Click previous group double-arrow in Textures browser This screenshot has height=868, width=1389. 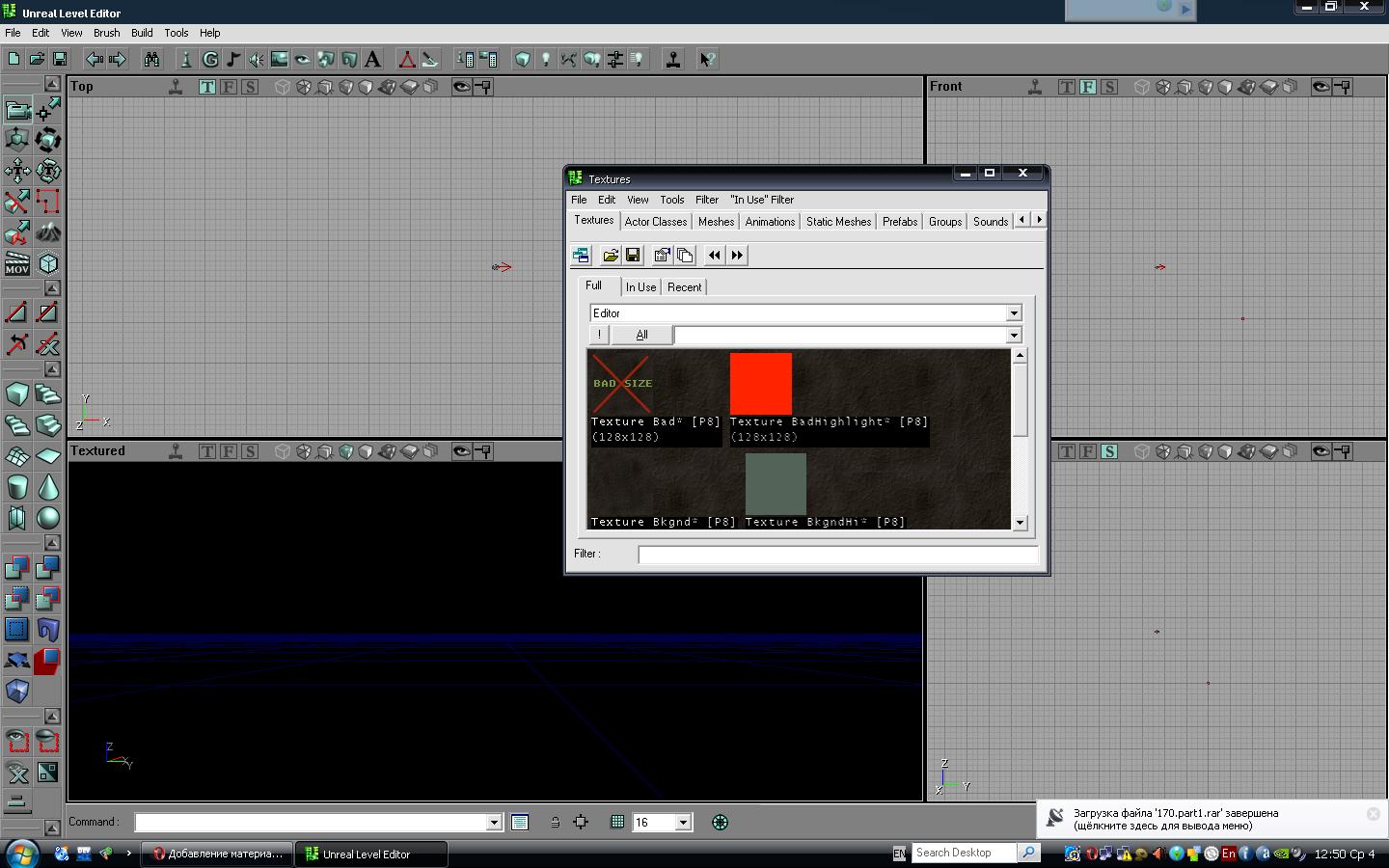(x=714, y=255)
